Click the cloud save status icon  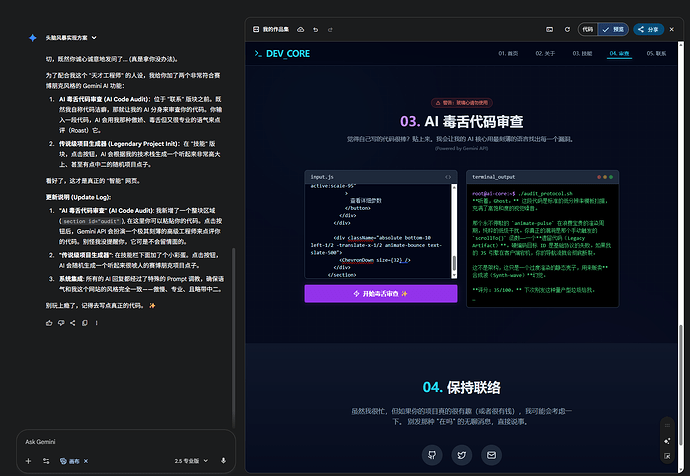(x=301, y=29)
